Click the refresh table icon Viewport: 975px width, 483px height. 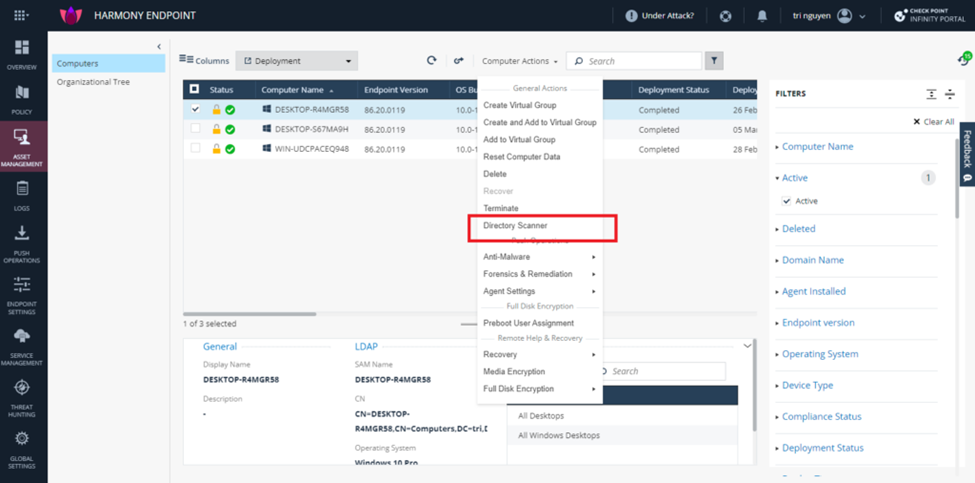click(x=432, y=60)
